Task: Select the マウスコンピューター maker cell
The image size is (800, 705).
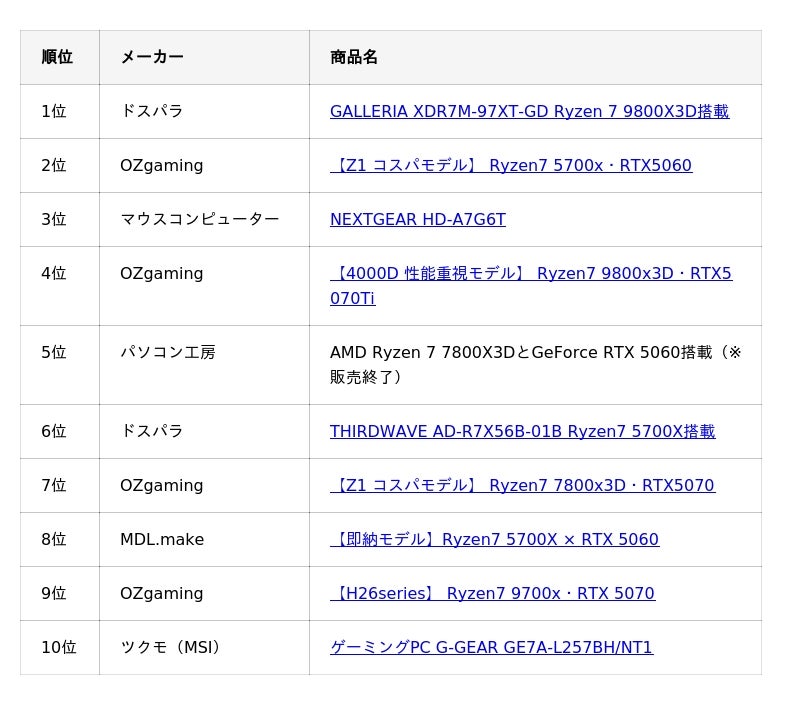Action: pyautogui.click(x=199, y=220)
